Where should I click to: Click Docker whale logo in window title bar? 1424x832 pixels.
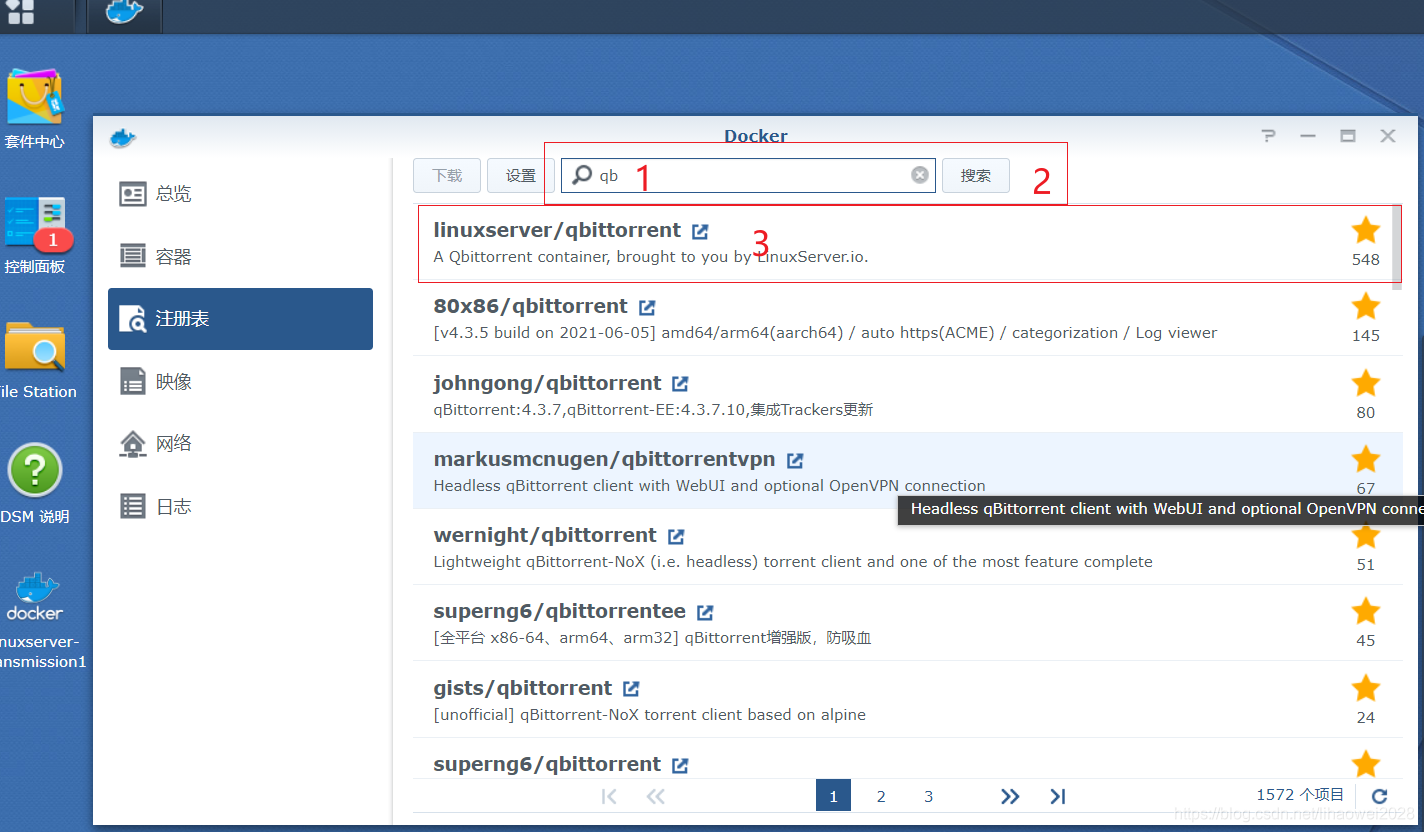pyautogui.click(x=123, y=137)
